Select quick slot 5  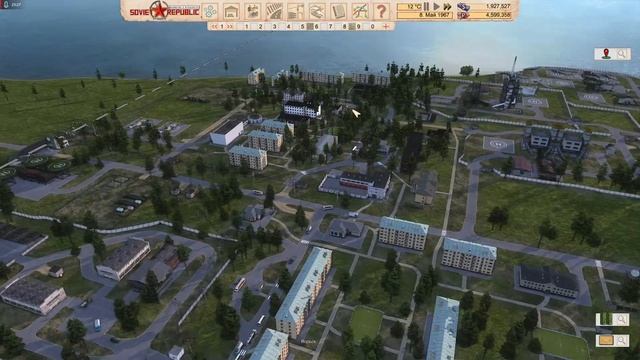click(302, 27)
